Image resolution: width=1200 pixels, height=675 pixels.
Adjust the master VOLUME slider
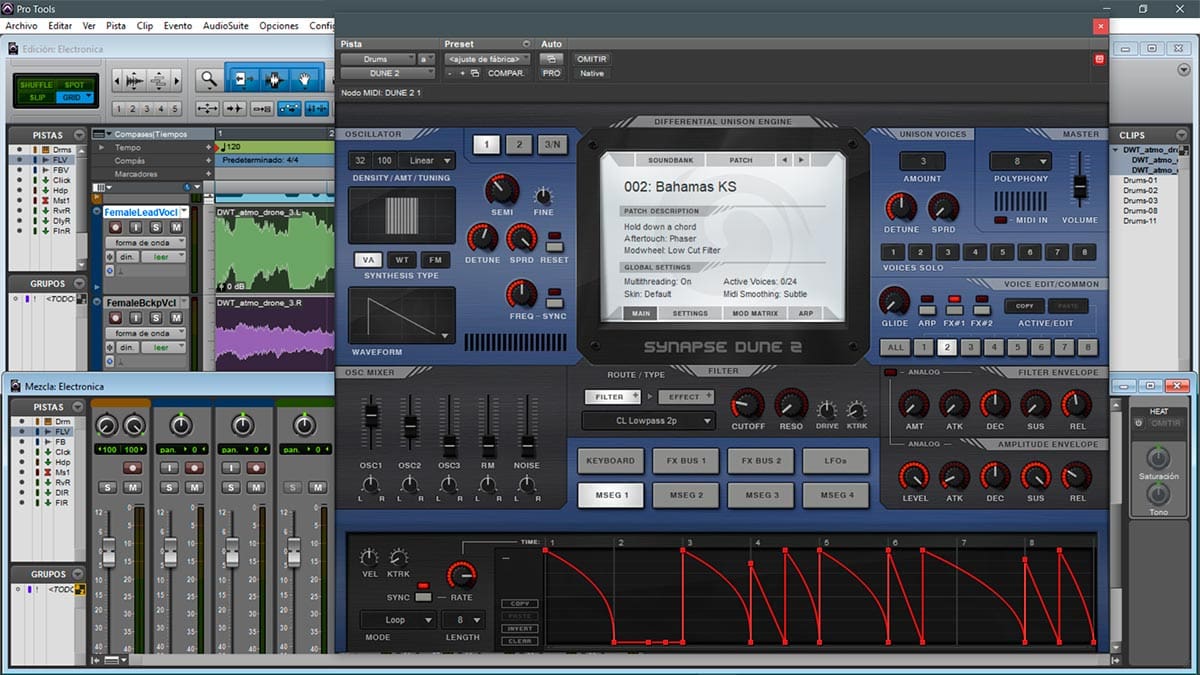pos(1080,186)
